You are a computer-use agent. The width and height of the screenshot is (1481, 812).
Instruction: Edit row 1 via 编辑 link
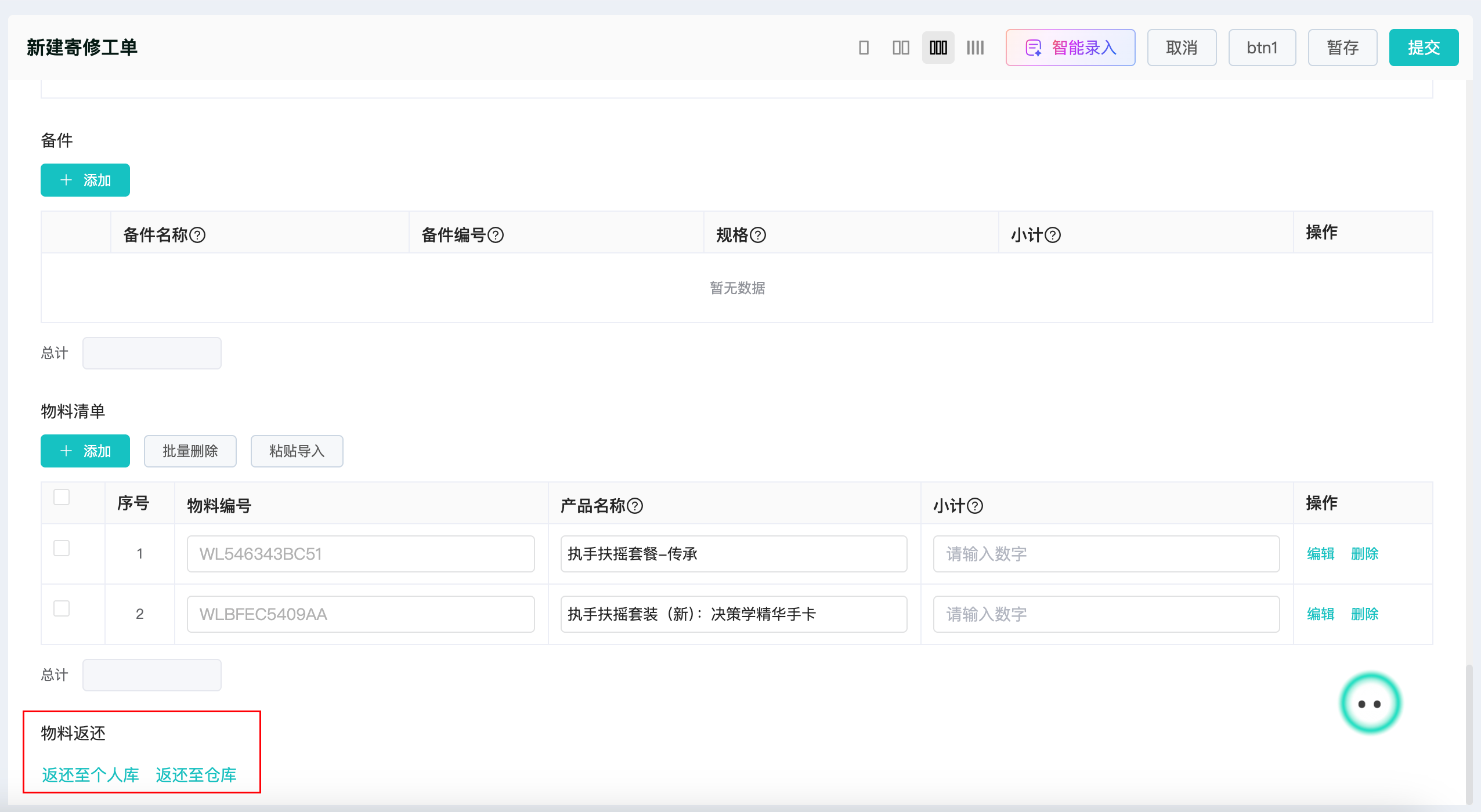(x=1321, y=554)
